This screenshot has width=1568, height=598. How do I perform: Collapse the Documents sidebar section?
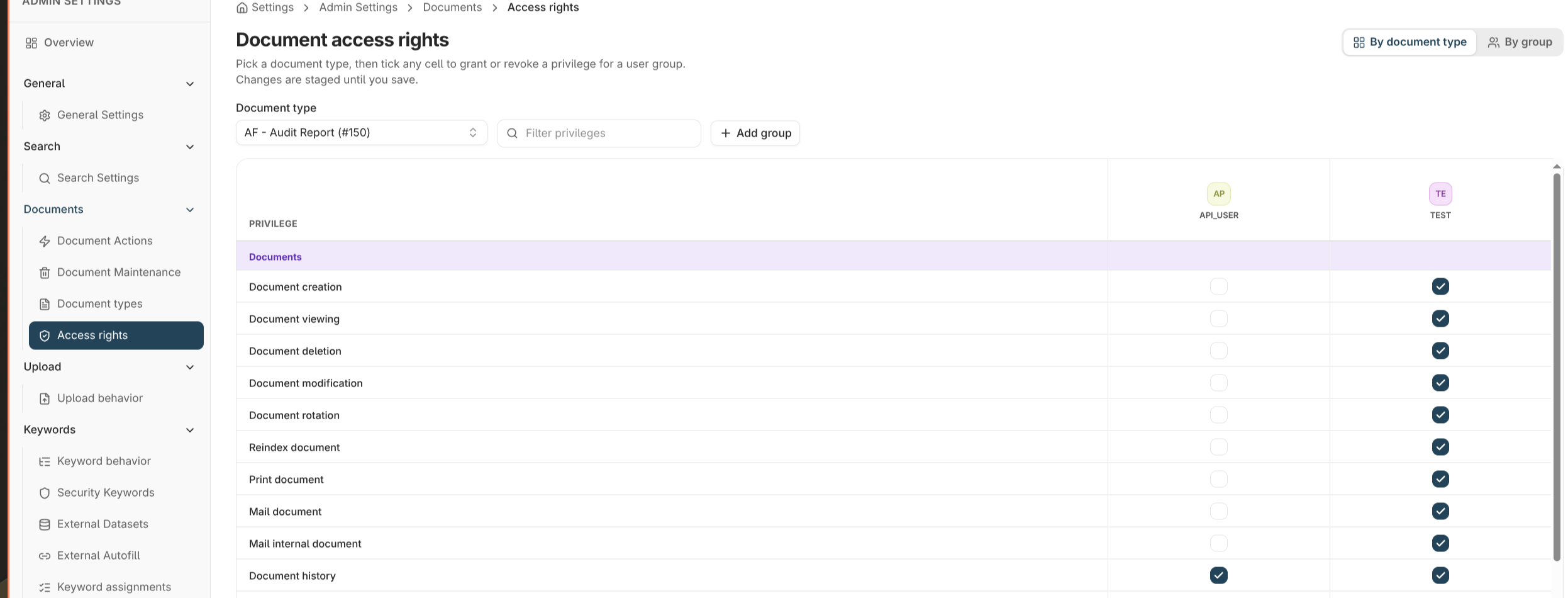tap(190, 210)
